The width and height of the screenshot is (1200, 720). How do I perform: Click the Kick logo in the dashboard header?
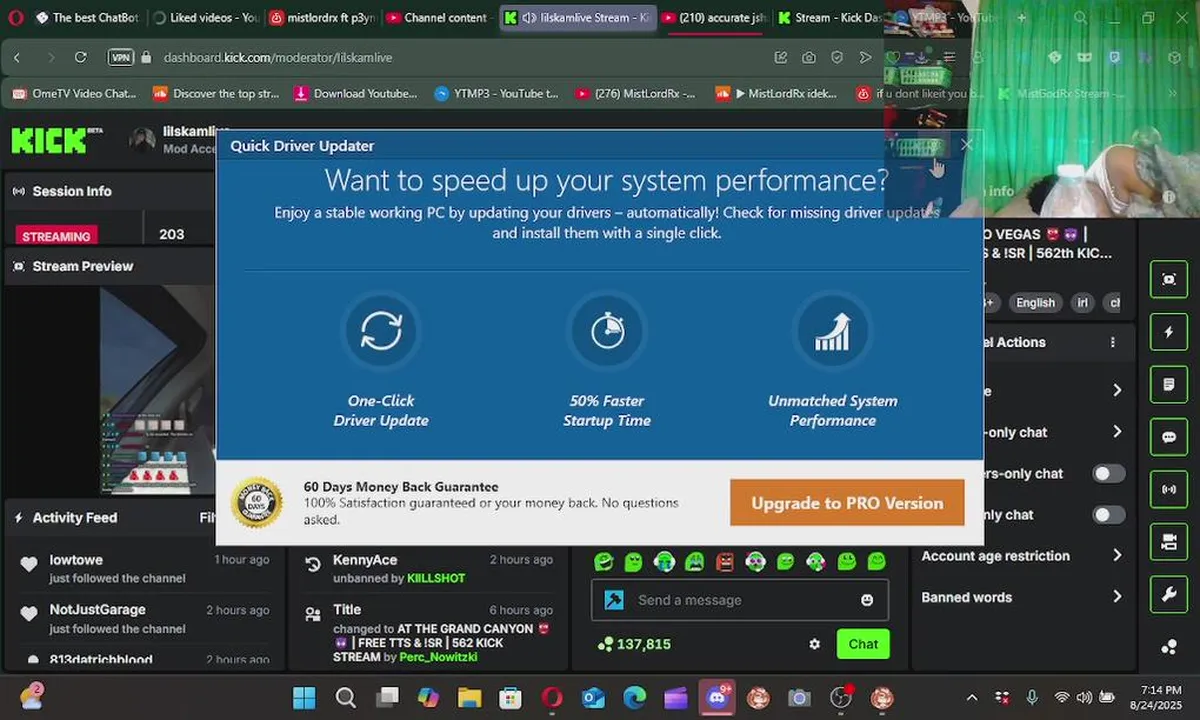49,141
